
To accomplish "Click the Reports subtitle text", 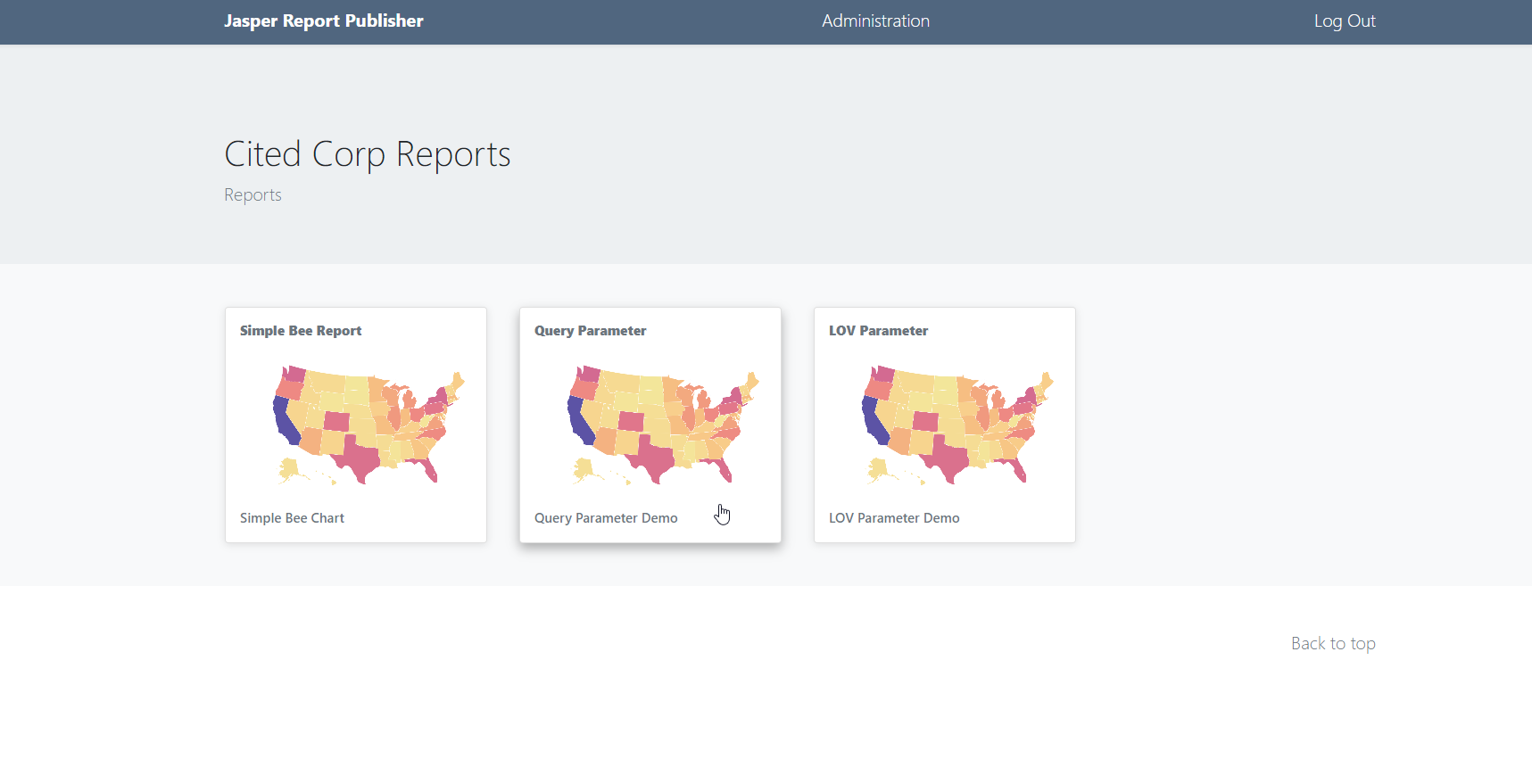I will (x=253, y=194).
